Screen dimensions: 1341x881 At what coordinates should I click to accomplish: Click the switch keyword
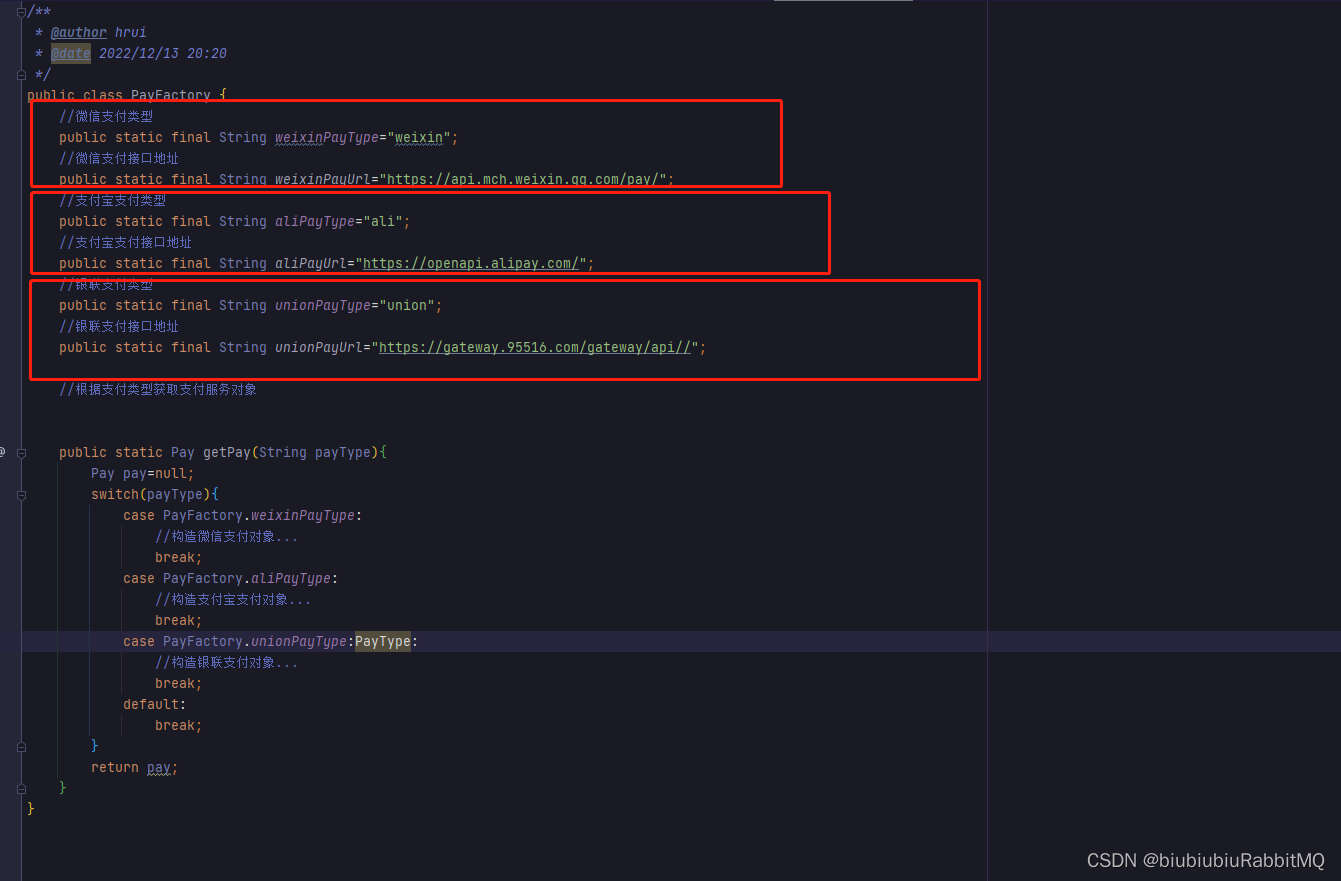pos(115,495)
